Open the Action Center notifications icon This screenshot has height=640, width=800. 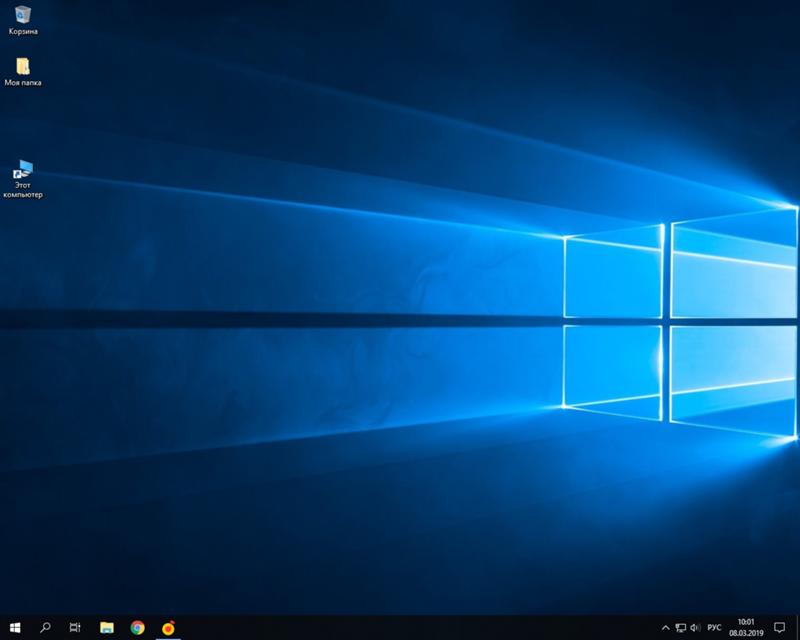click(780, 628)
